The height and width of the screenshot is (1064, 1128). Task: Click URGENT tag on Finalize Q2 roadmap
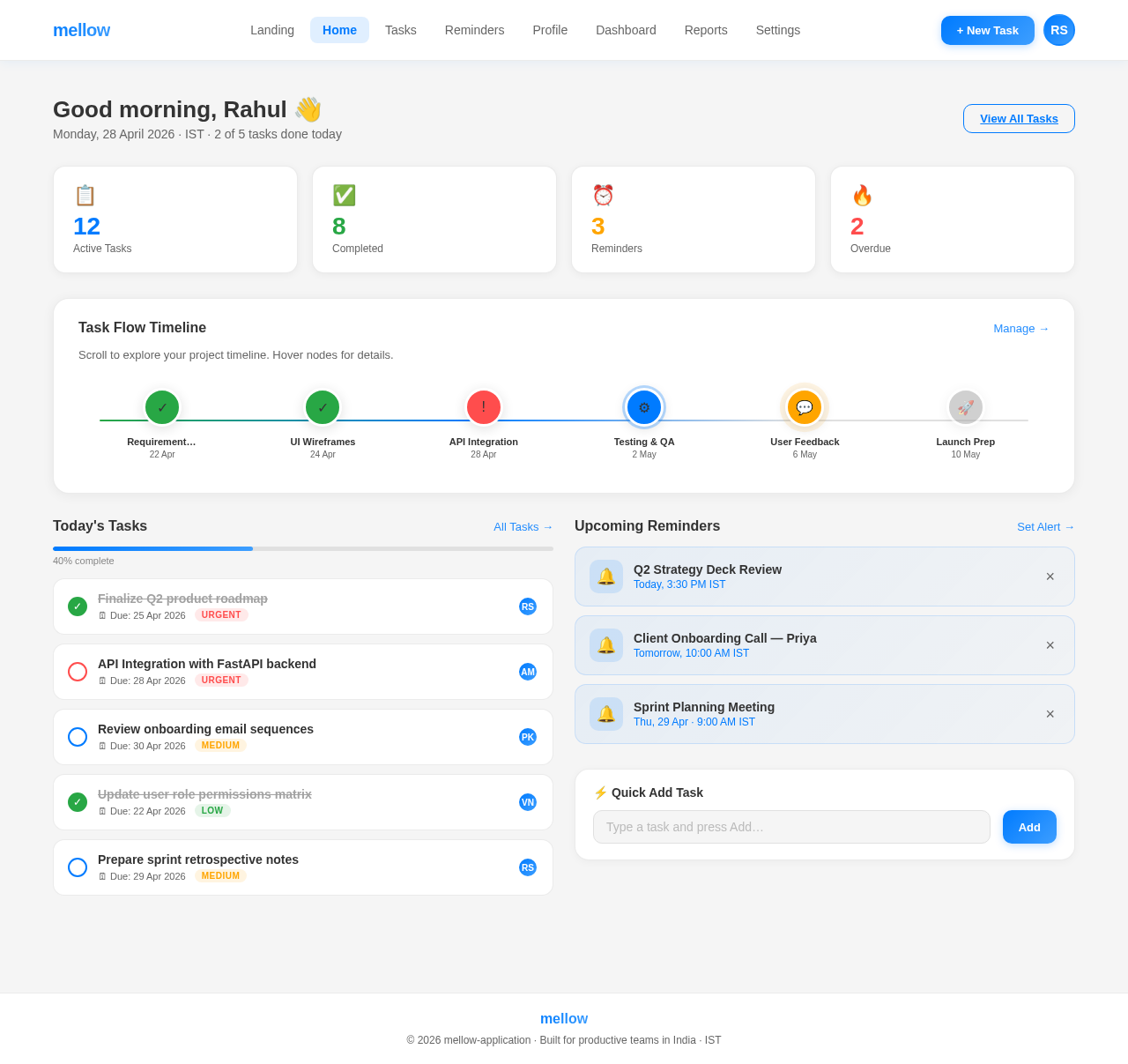[x=221, y=615]
